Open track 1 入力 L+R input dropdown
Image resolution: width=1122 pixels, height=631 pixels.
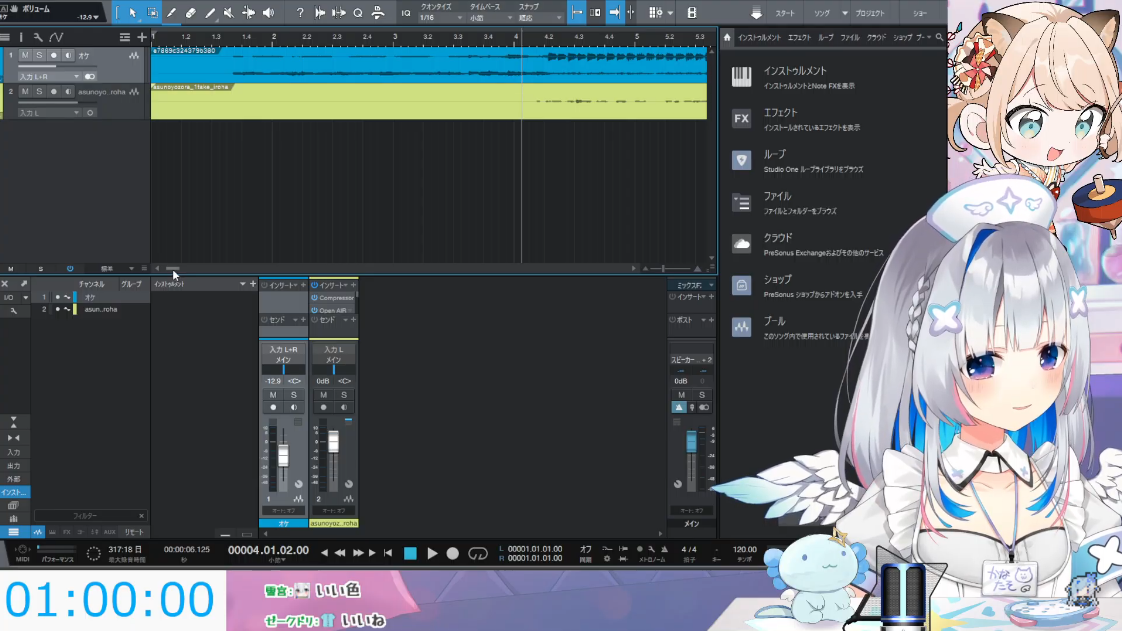[x=49, y=77]
